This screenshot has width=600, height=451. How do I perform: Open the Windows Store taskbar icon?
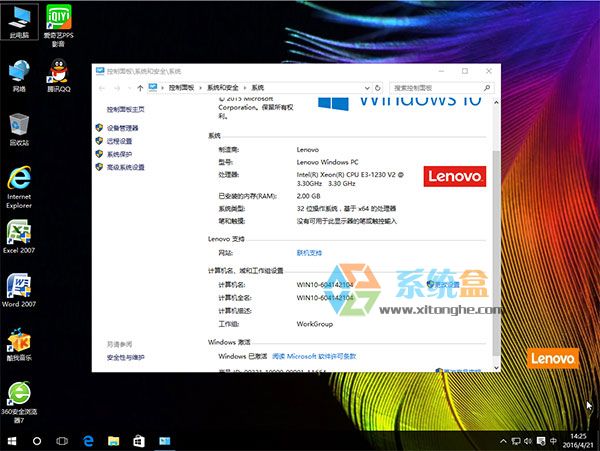point(139,440)
